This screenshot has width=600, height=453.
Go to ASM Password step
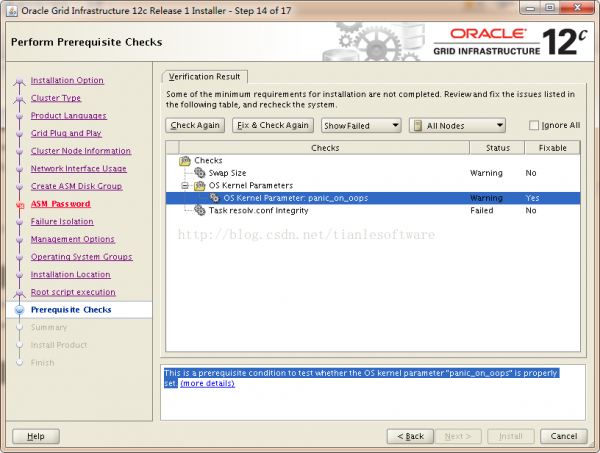coord(60,204)
